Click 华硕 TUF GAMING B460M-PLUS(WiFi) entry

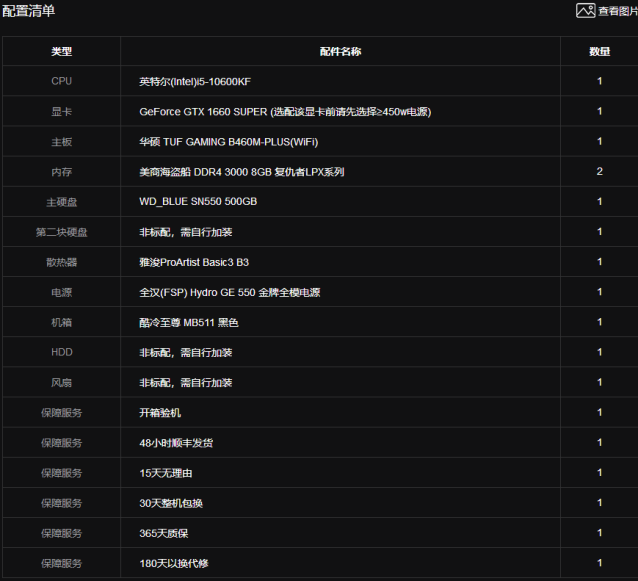point(229,142)
